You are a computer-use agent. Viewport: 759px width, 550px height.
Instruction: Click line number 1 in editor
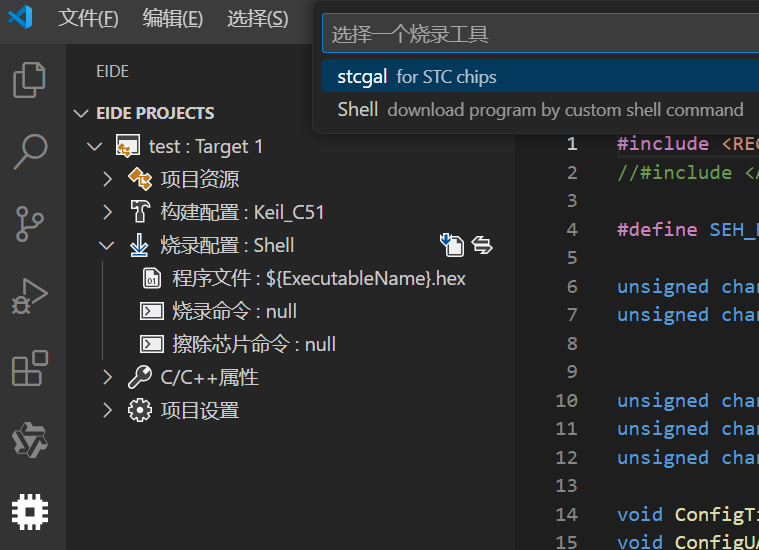click(572, 144)
